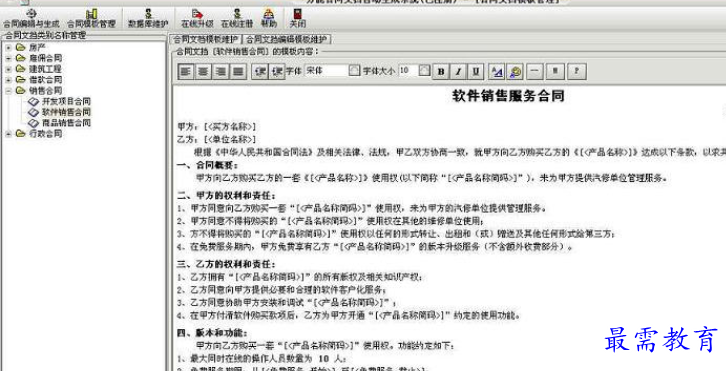Toggle italic with the I button

click(x=458, y=71)
